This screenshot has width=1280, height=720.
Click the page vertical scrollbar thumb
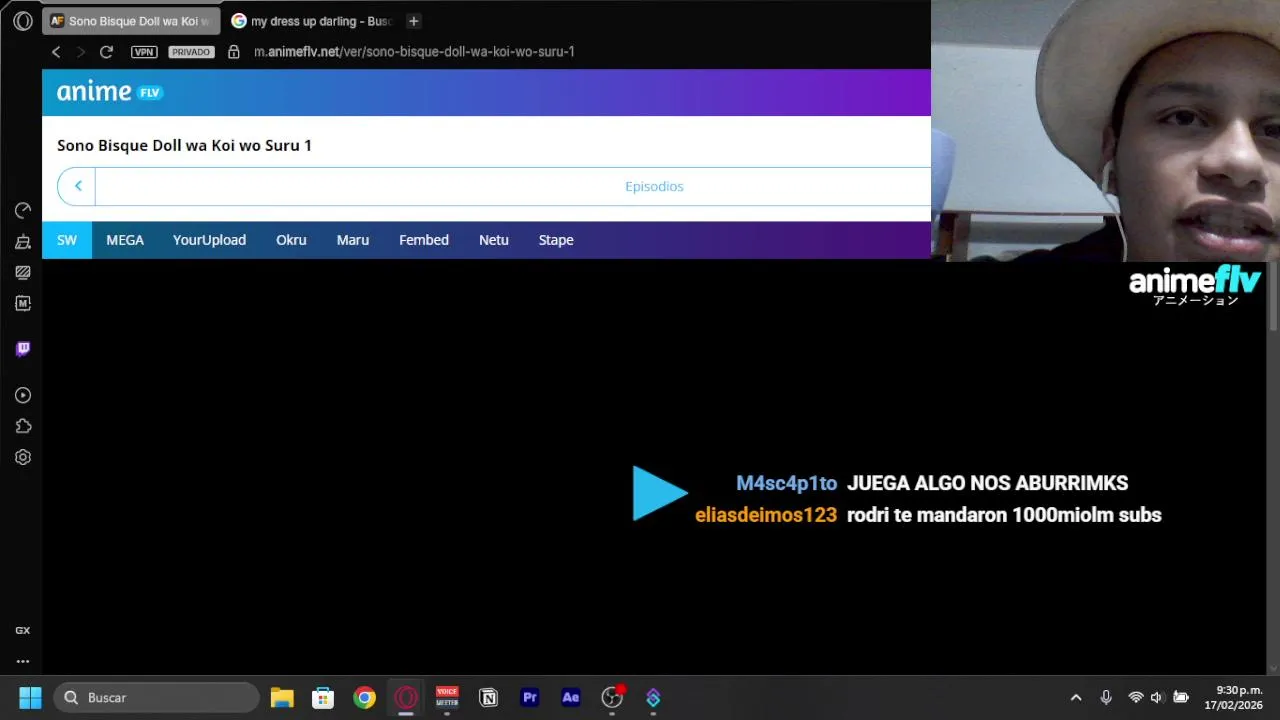pyautogui.click(x=1273, y=297)
